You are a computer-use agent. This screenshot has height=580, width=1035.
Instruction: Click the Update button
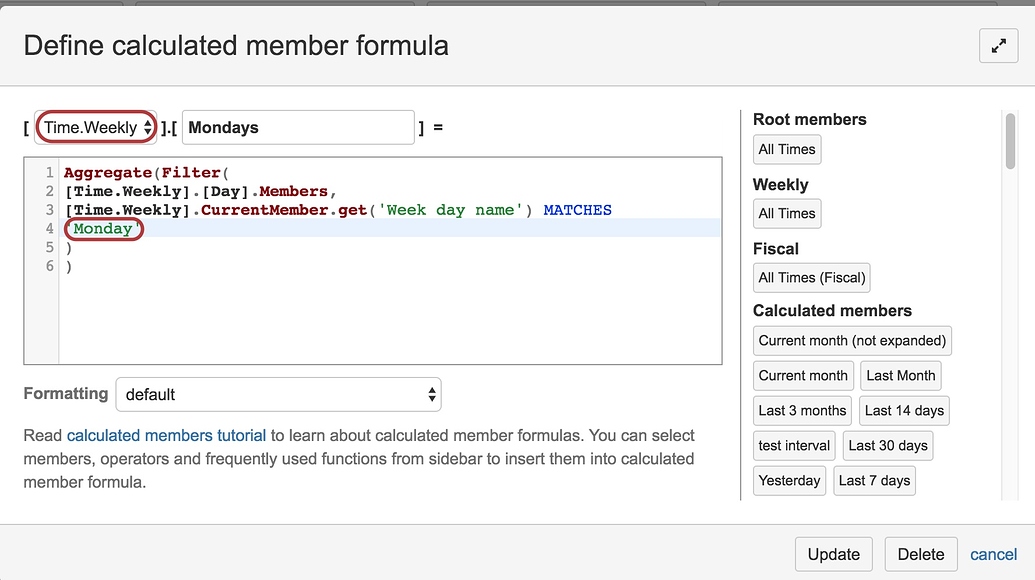coord(833,554)
